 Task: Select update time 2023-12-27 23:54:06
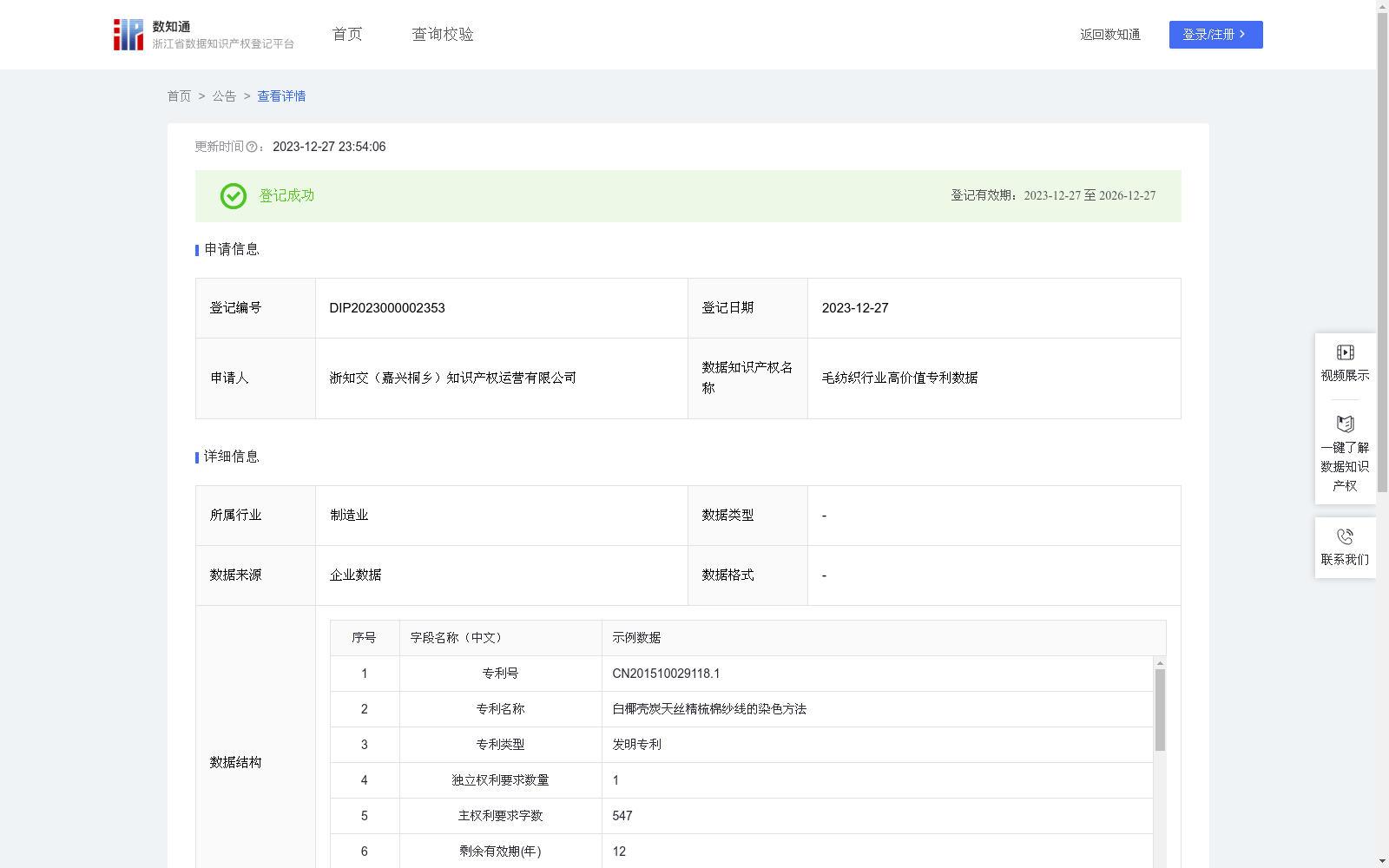[329, 147]
